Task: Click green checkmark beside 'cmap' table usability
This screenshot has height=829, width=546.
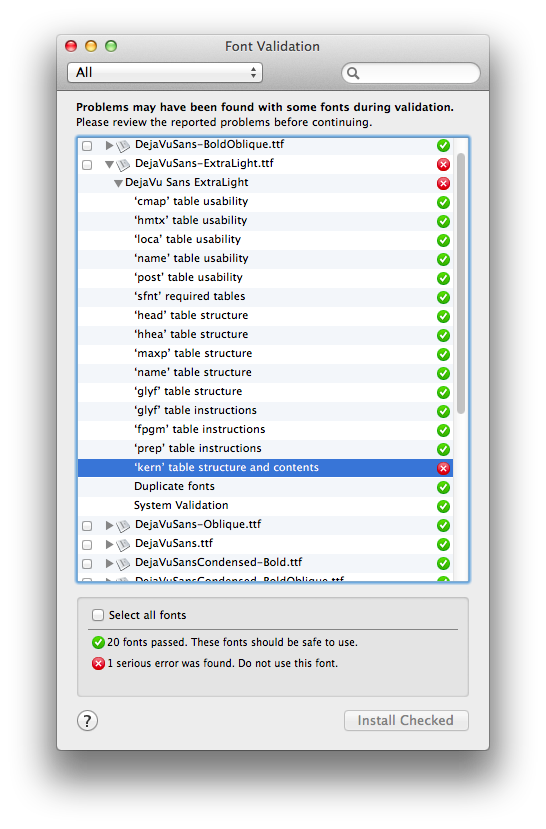Action: (443, 202)
